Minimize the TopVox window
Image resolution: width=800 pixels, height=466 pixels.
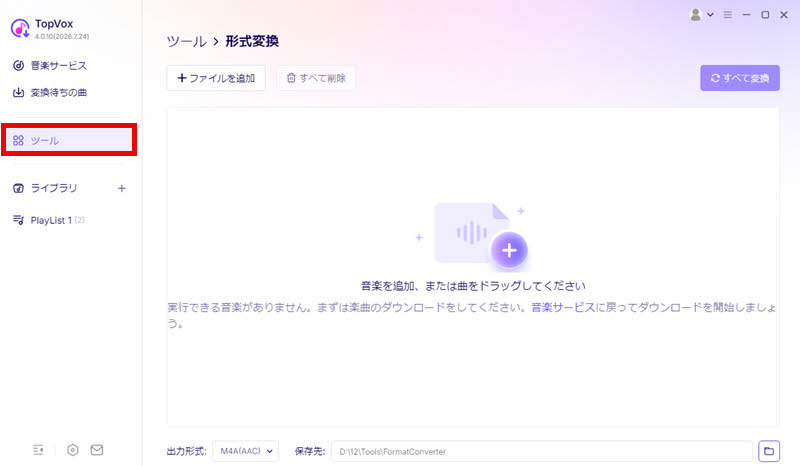pyautogui.click(x=746, y=15)
